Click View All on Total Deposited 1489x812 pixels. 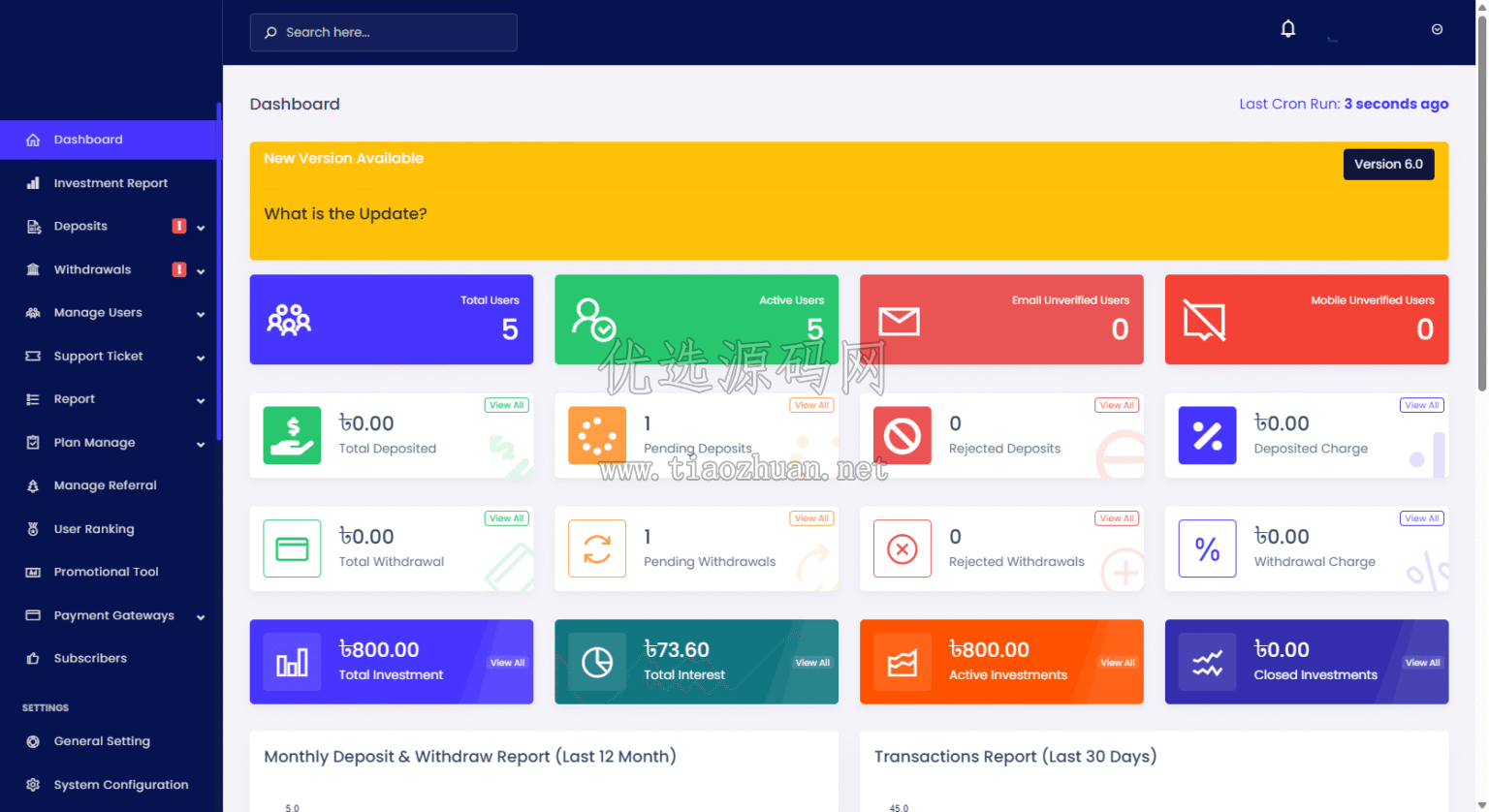[x=506, y=405]
